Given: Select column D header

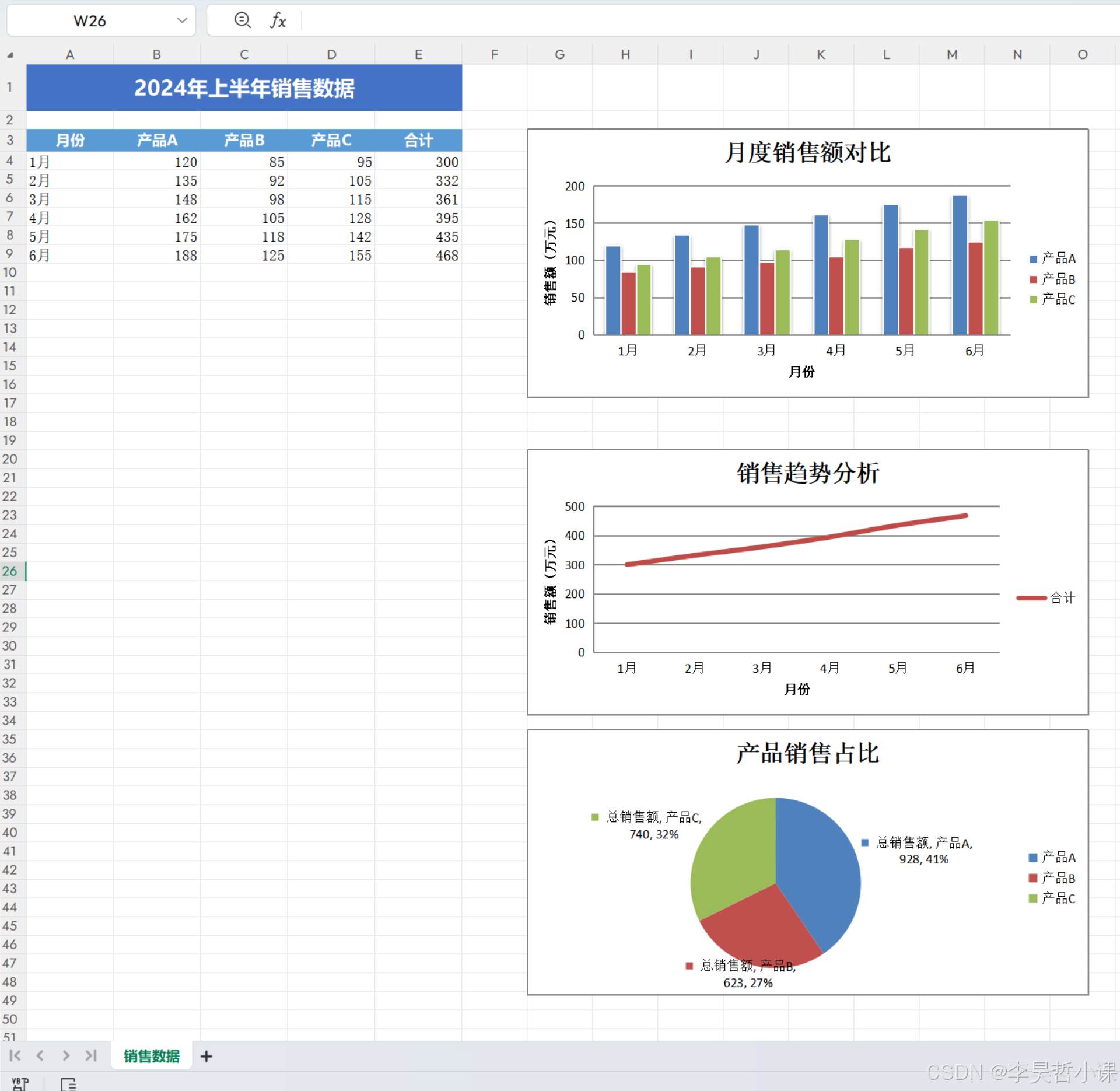Looking at the screenshot, I should [x=331, y=54].
